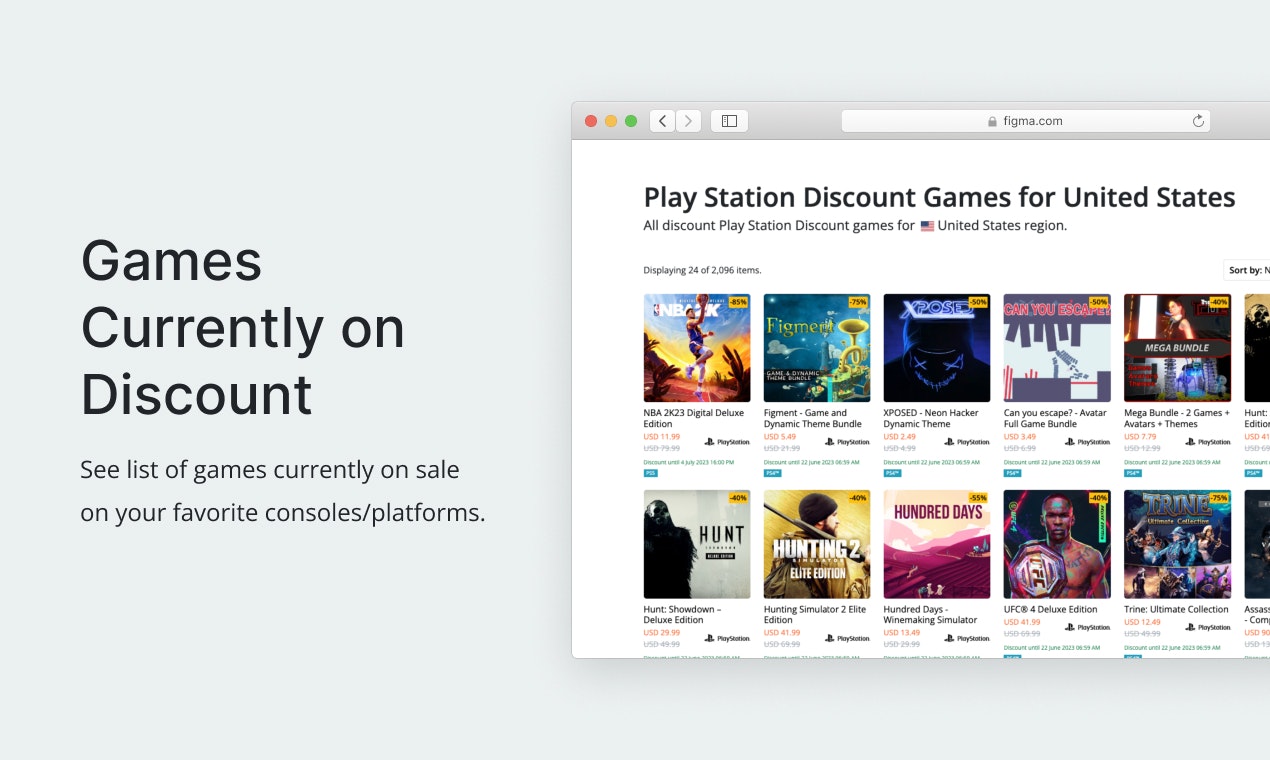Select the USD 11.99 price of NBA 2K23
The width and height of the screenshot is (1270, 760).
click(662, 436)
